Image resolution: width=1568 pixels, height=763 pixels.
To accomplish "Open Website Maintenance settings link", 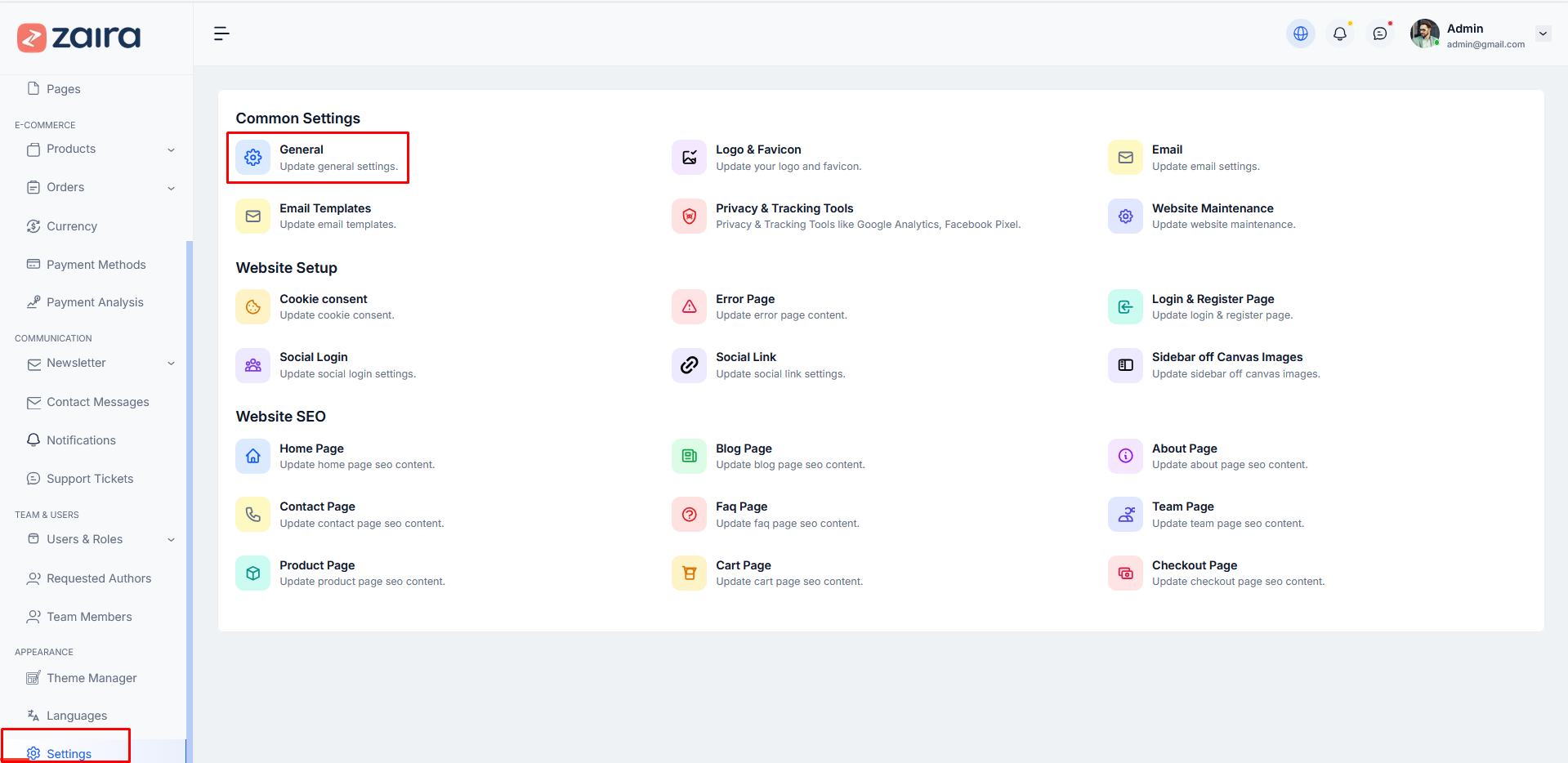I will coord(1212,208).
